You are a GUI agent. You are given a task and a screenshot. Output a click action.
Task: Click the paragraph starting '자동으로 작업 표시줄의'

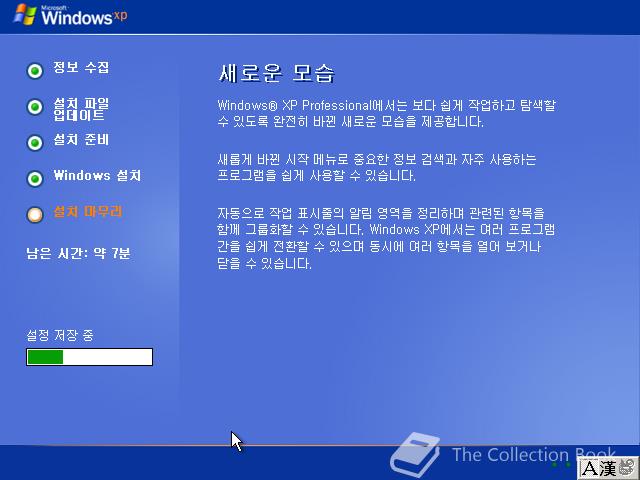pyautogui.click(x=386, y=238)
